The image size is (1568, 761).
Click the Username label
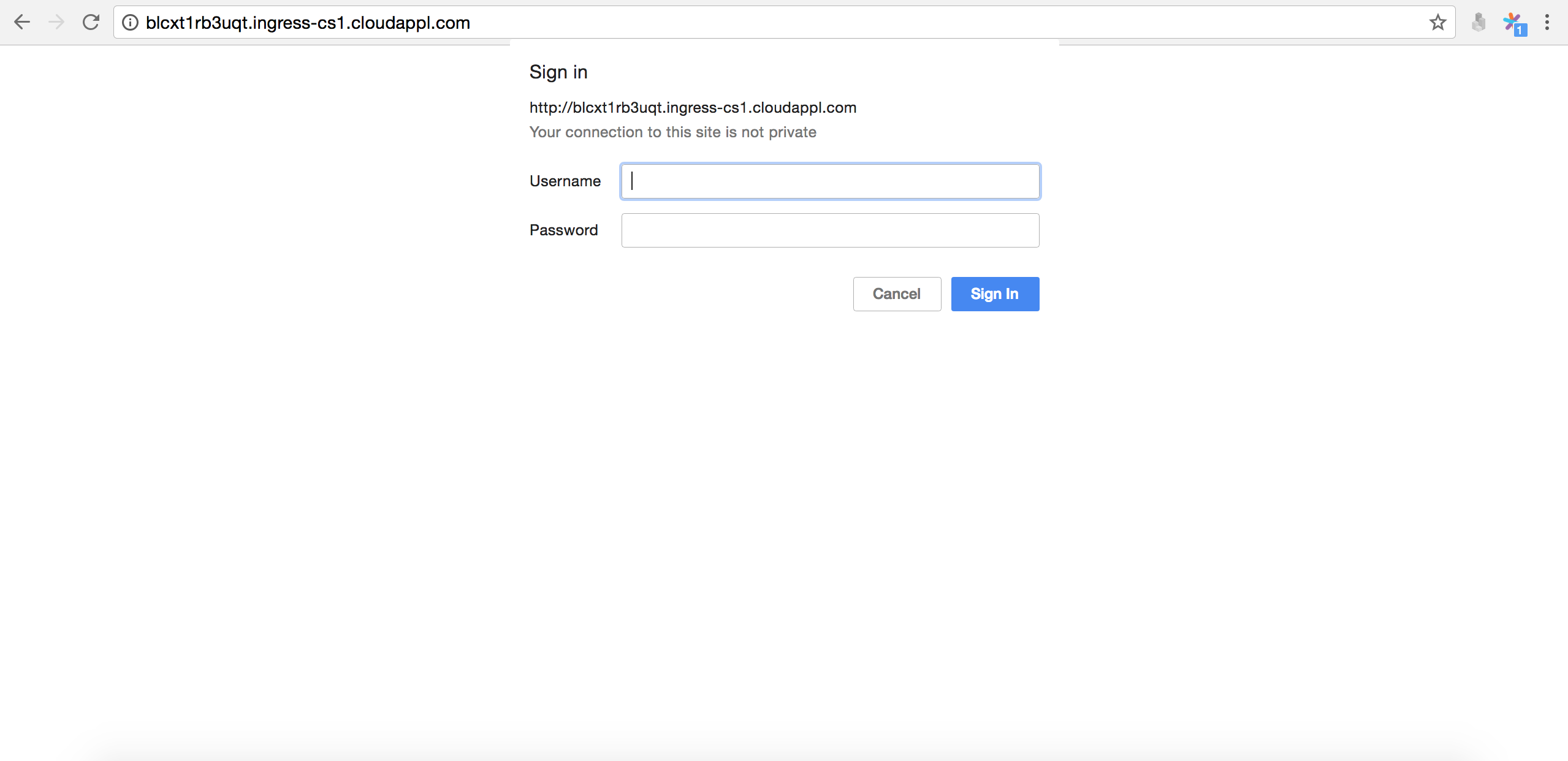click(x=565, y=181)
